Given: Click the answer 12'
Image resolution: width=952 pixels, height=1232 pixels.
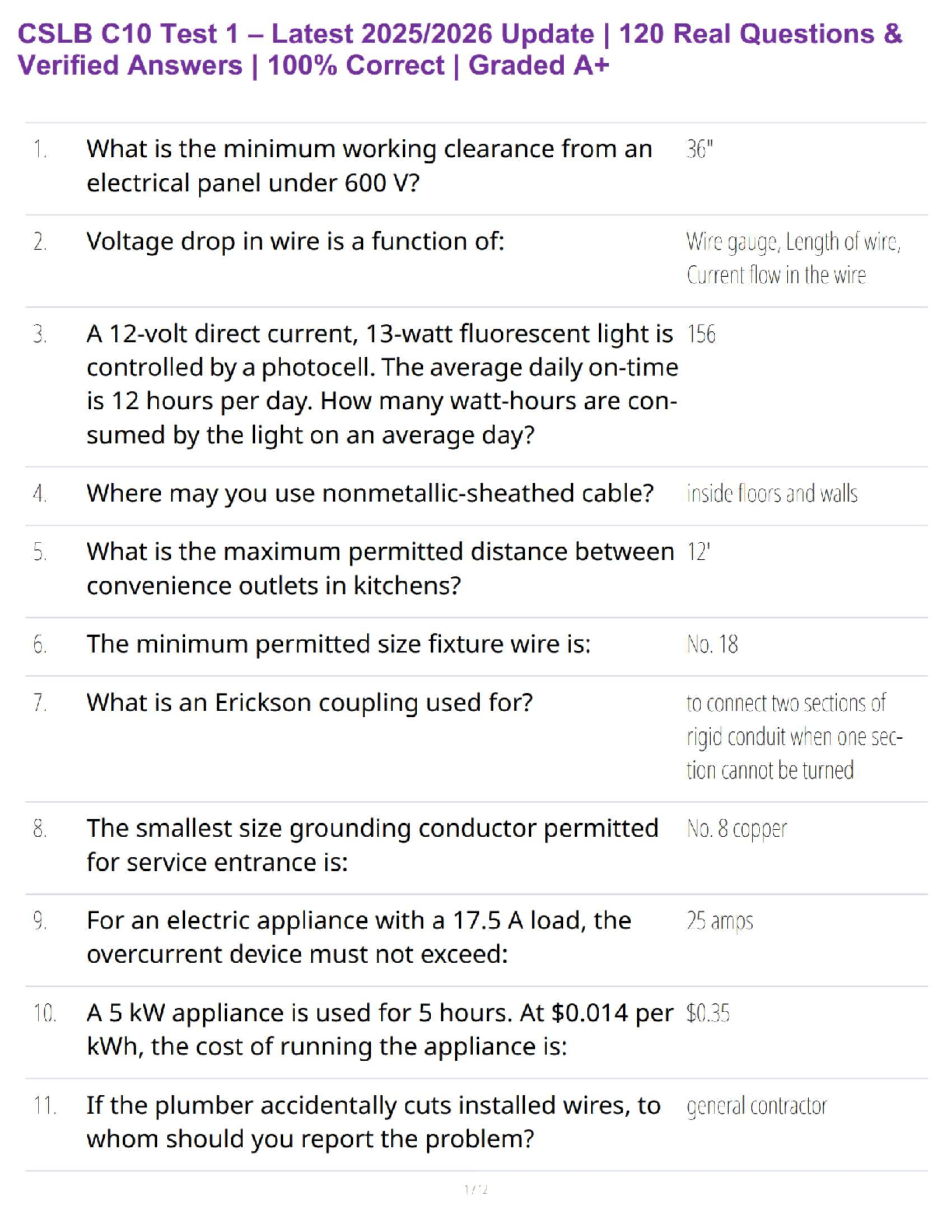Looking at the screenshot, I should [x=698, y=552].
